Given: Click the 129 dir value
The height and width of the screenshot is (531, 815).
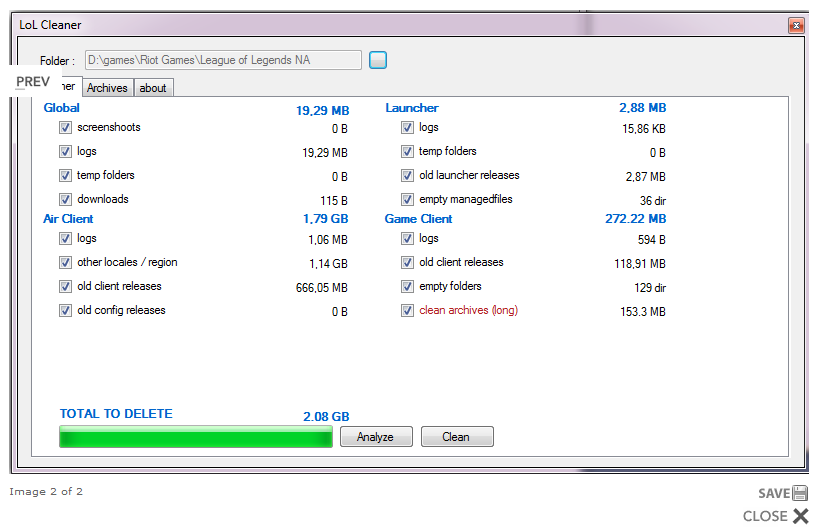Looking at the screenshot, I should click(x=650, y=288).
